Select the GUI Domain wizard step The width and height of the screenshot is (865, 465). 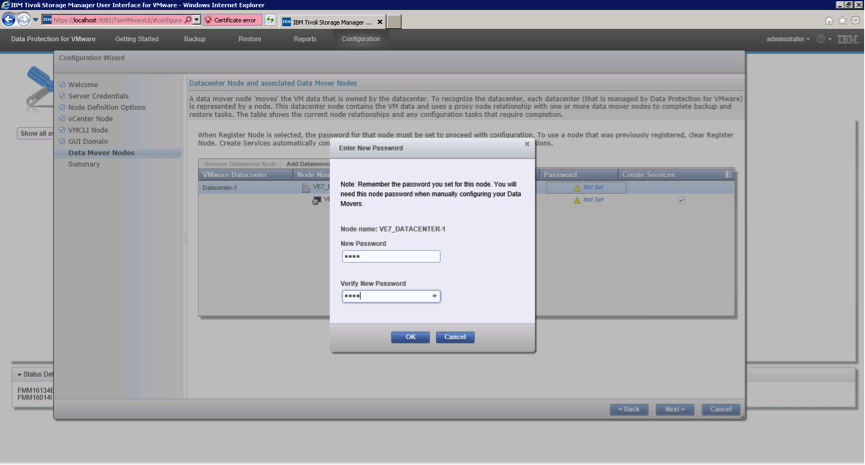click(x=88, y=141)
